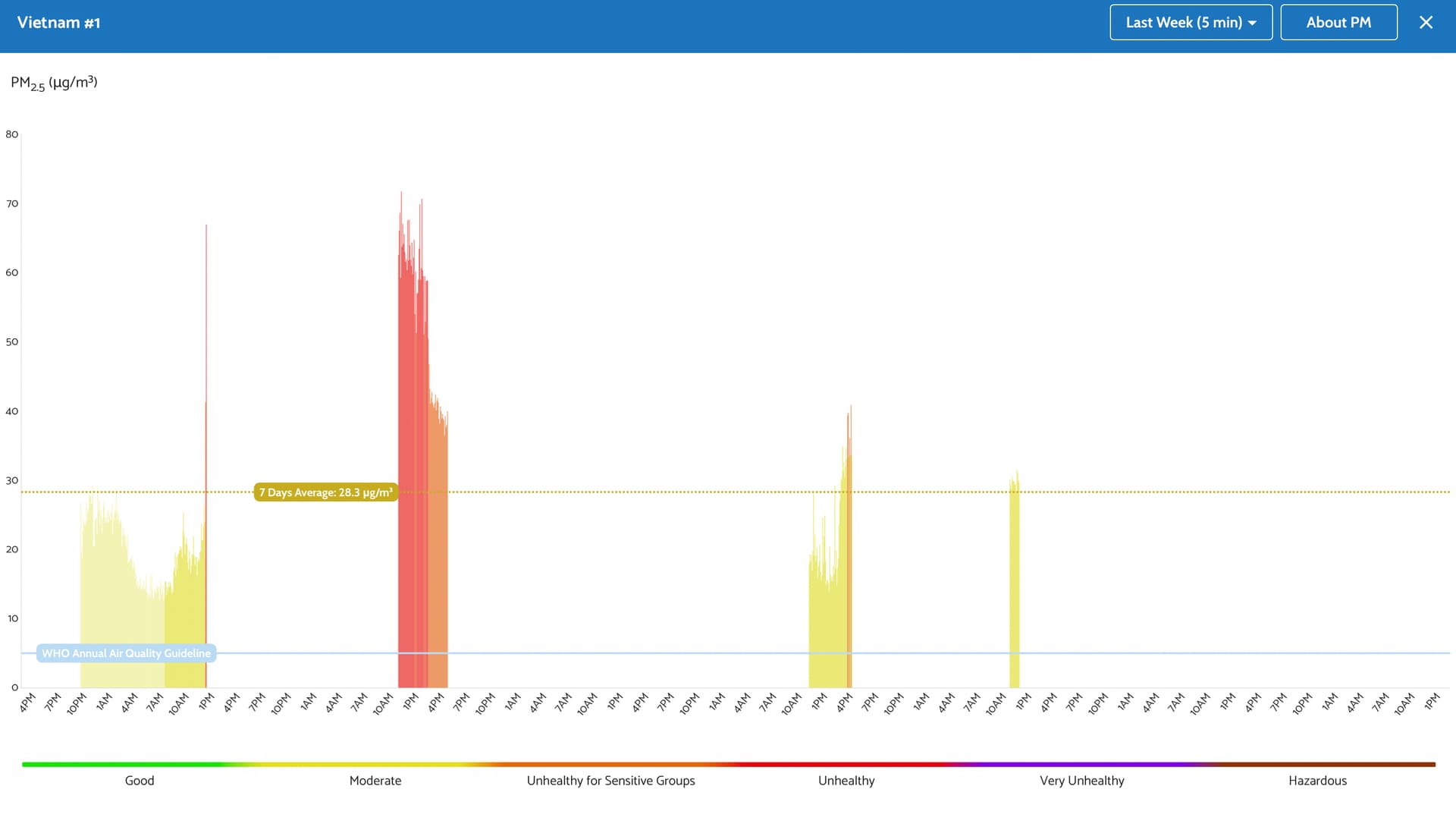Click the 80 tick on y-axis

[x=11, y=134]
